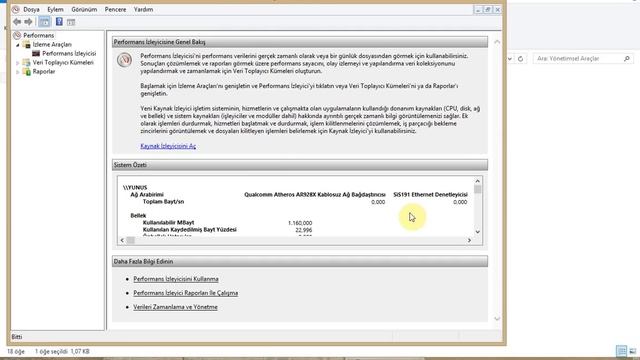Click the Veri Toplayıcı Kümeleri icon

[27, 62]
